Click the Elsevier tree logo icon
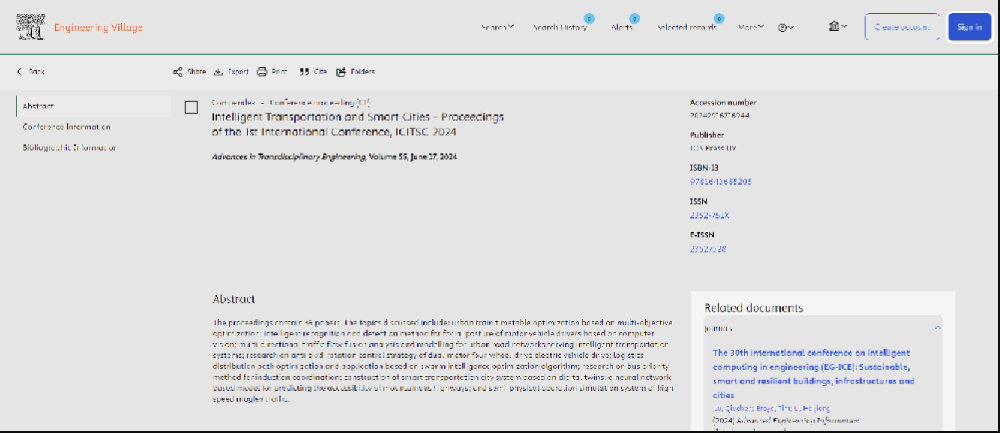Image resolution: width=1000 pixels, height=433 pixels. point(31,27)
